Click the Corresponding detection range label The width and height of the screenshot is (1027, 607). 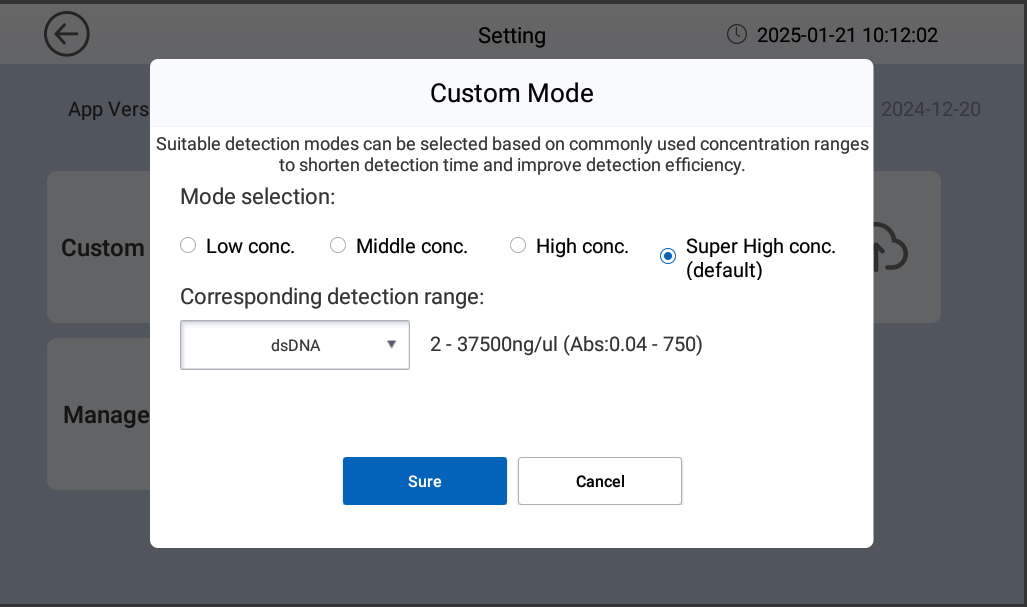[x=332, y=297]
